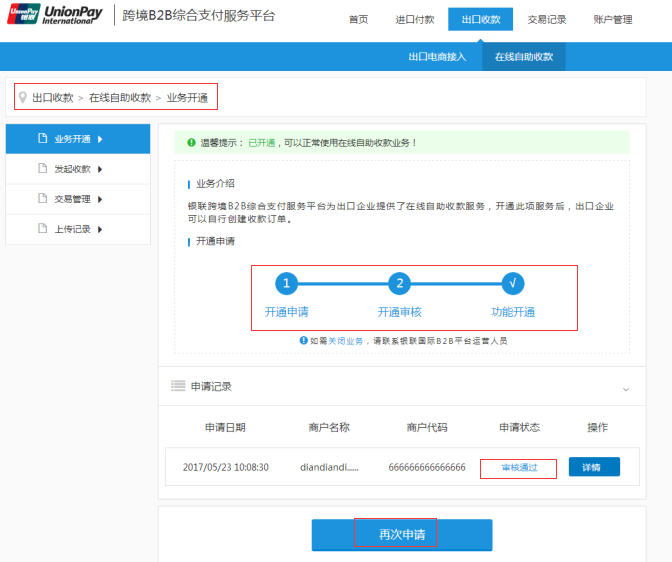The width and height of the screenshot is (672, 562).
Task: Click step 1 circle 开通申请
Action: [x=287, y=284]
